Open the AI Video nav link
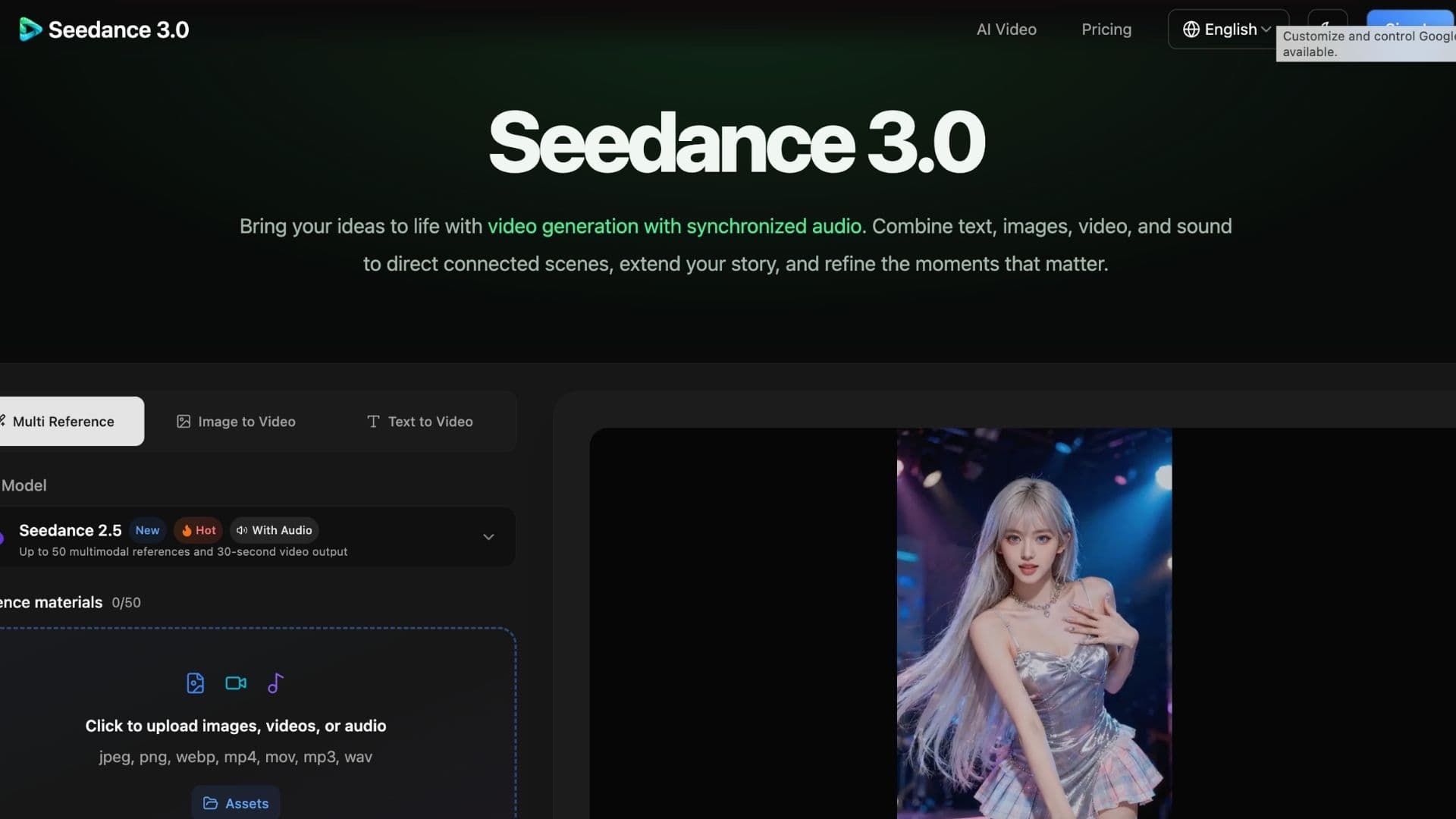Viewport: 1456px width, 819px height. pyautogui.click(x=1006, y=30)
